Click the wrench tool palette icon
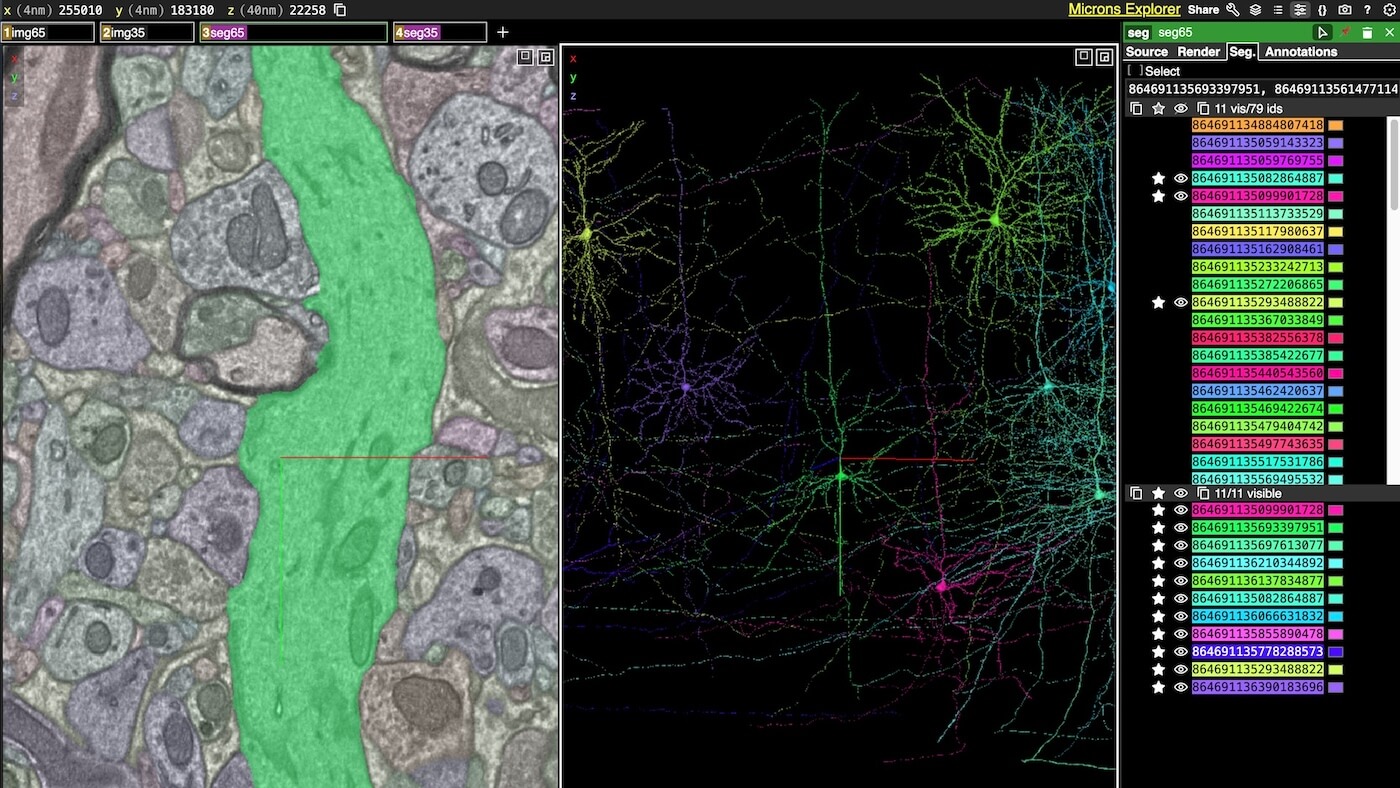The height and width of the screenshot is (788, 1400). pos(1233,10)
